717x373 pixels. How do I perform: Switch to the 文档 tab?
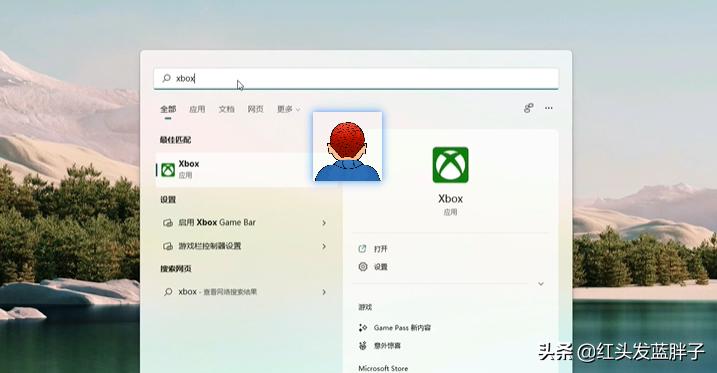click(226, 109)
